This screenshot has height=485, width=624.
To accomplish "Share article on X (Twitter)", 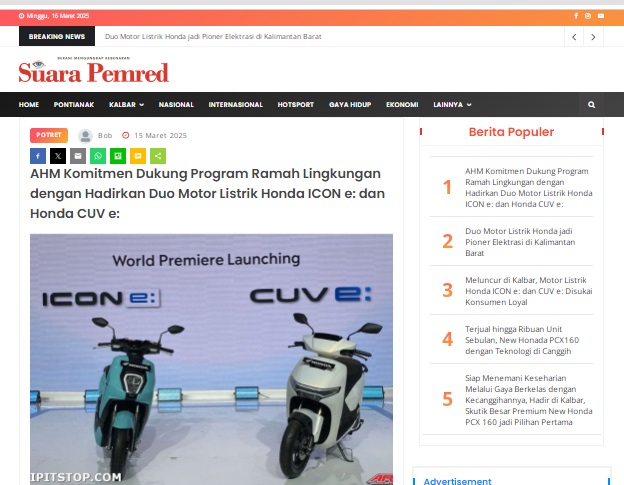I will click(x=58, y=156).
